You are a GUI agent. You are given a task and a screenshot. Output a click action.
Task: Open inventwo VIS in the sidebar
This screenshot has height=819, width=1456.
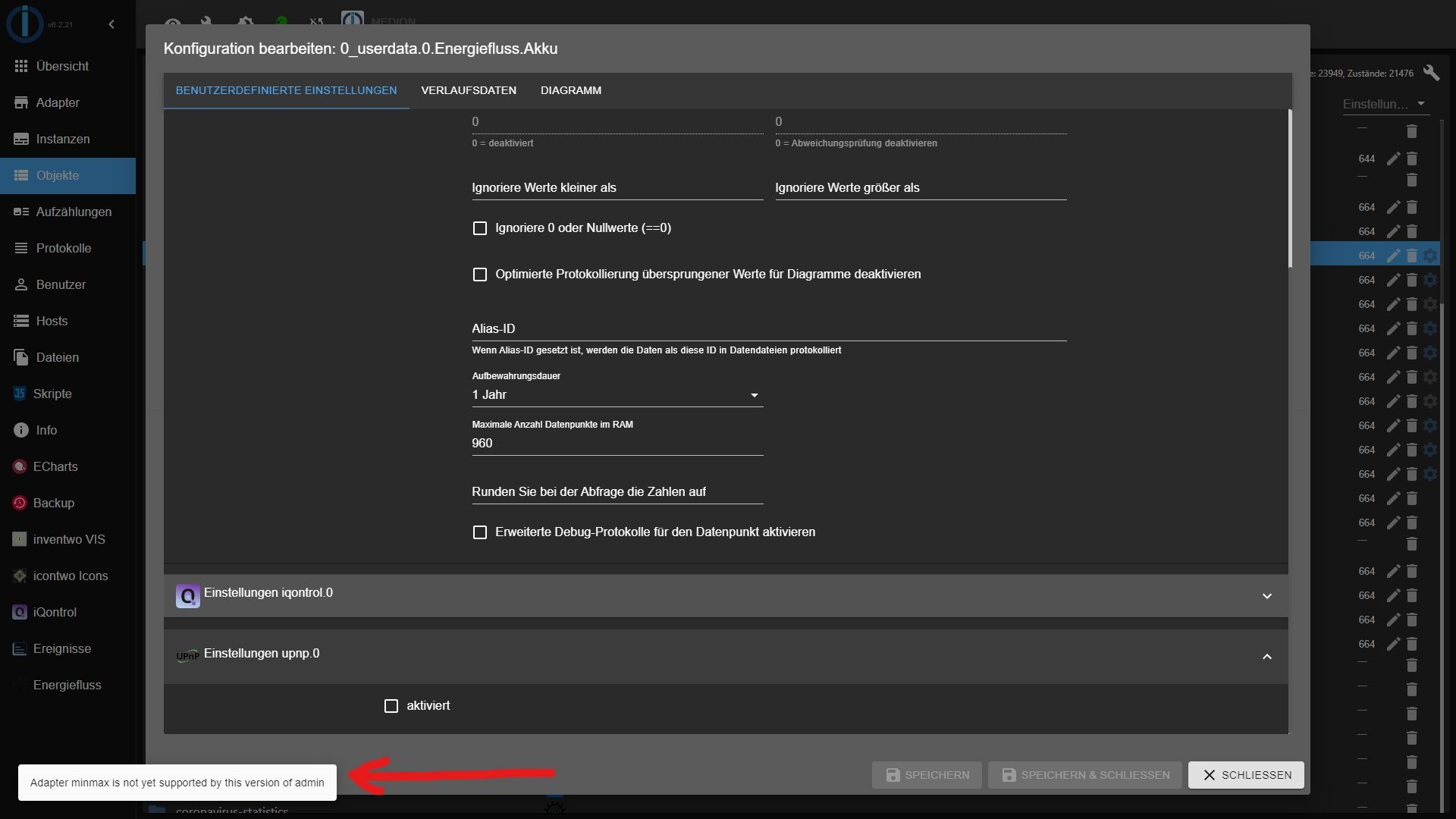pos(67,539)
